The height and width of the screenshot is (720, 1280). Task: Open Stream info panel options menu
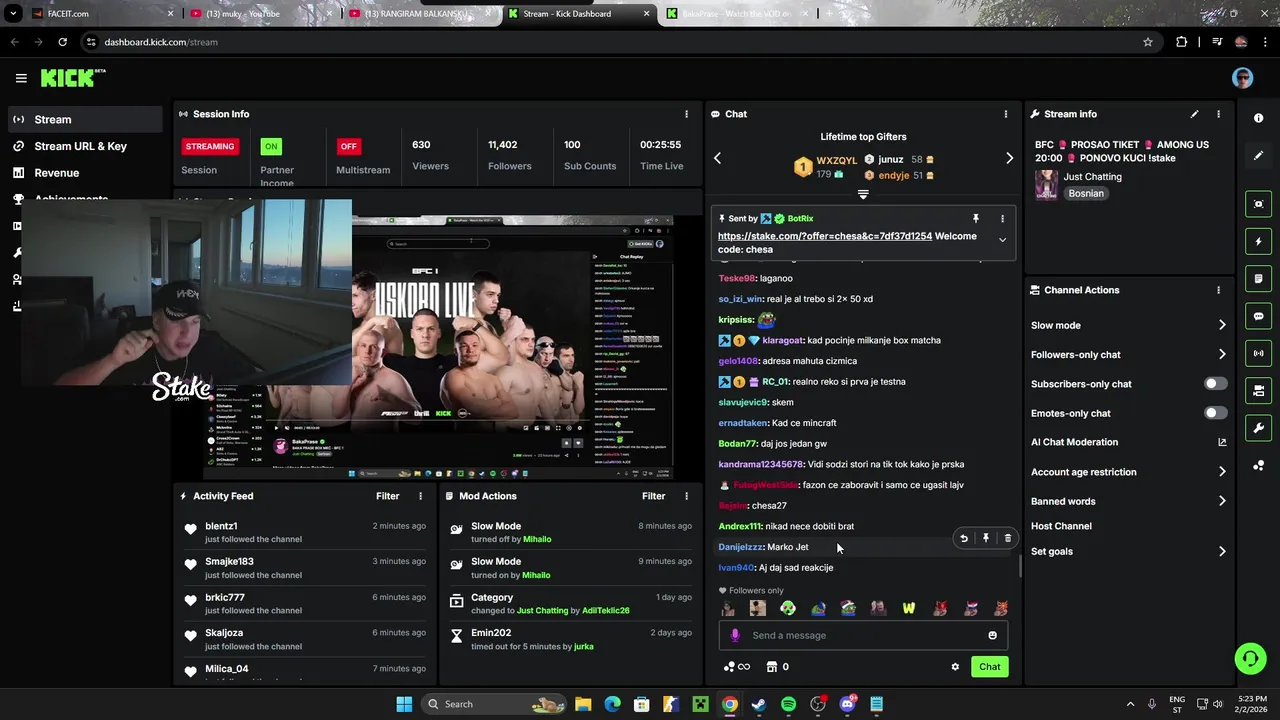coord(1218,114)
